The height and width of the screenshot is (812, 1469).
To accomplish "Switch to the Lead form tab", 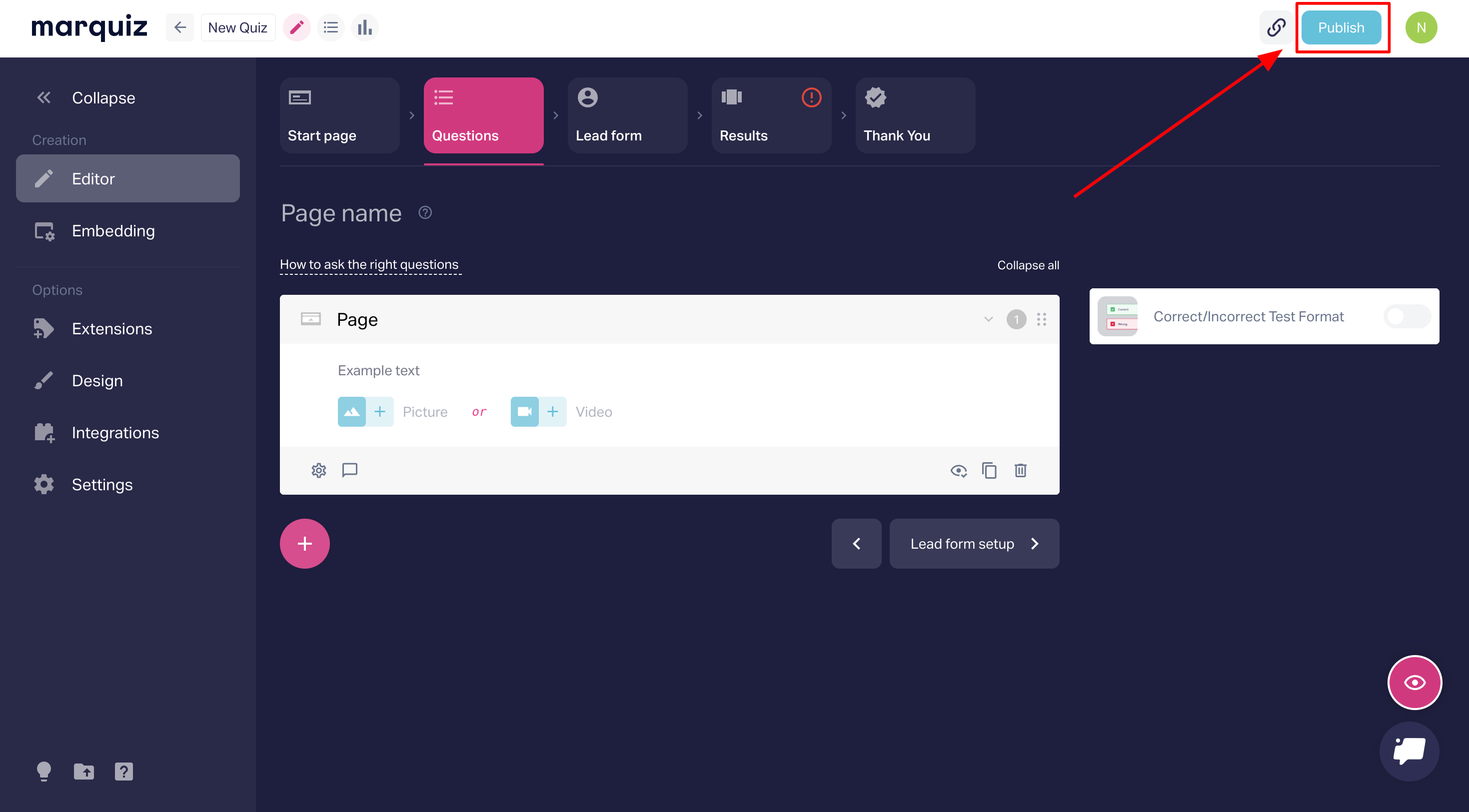I will tap(627, 116).
